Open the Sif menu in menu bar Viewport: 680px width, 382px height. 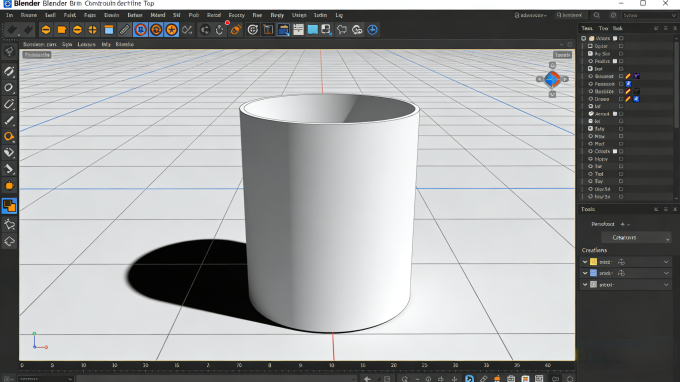177,15
